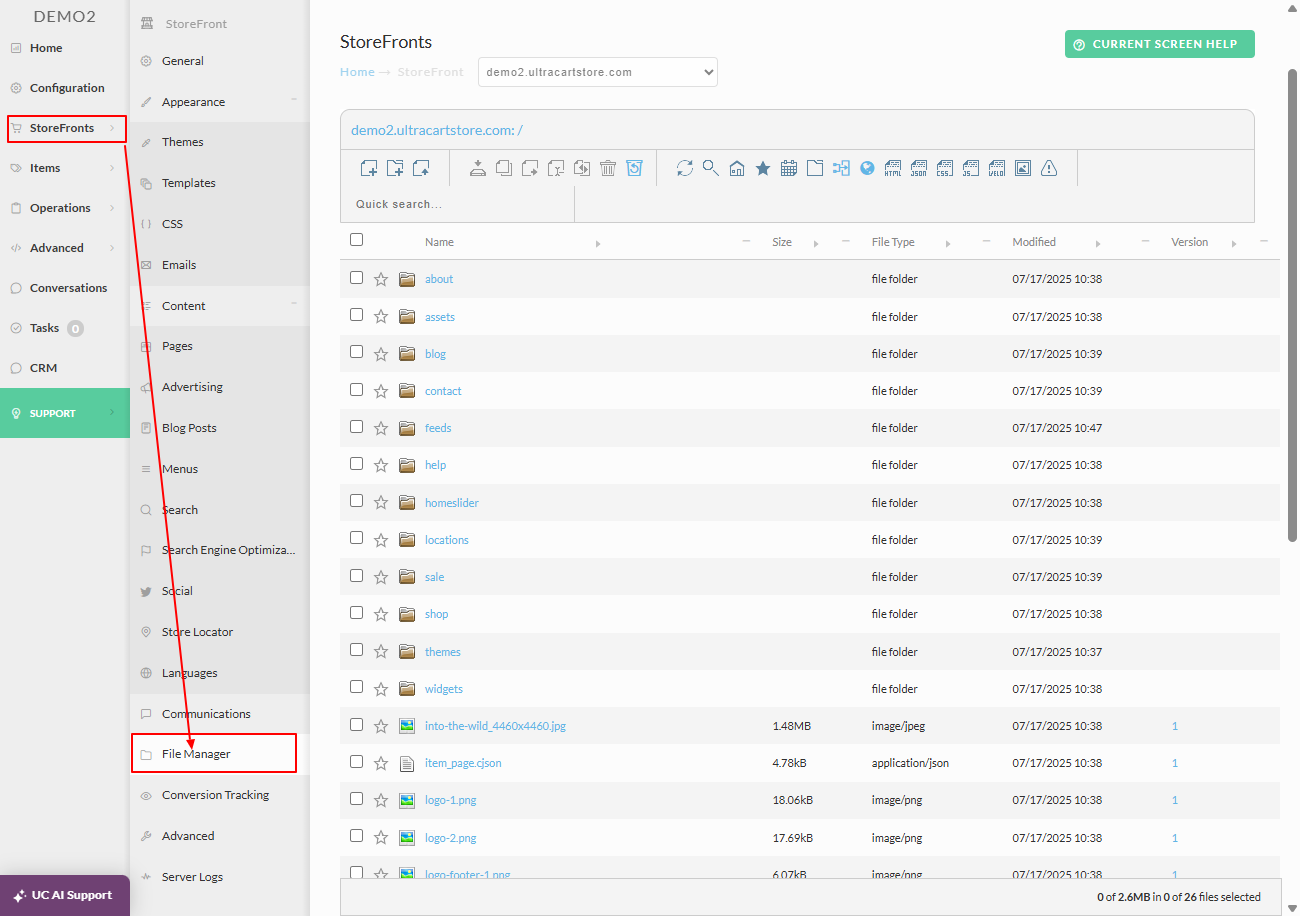Click the calendar icon in file toolbar
The width and height of the screenshot is (1300, 916).
tap(789, 168)
